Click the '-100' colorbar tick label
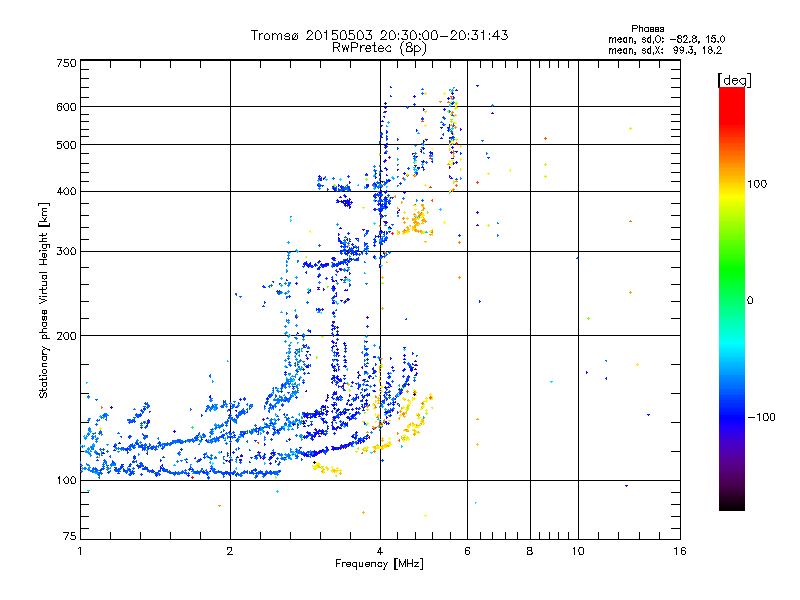The width and height of the screenshot is (800, 600). [x=761, y=417]
